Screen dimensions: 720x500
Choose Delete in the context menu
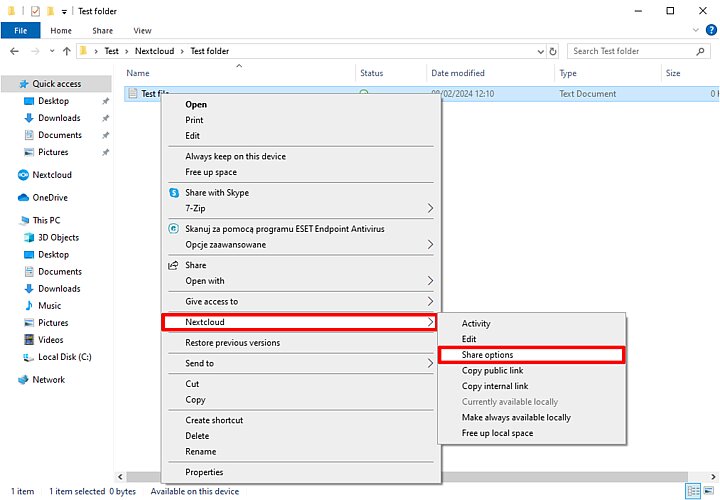point(301,436)
